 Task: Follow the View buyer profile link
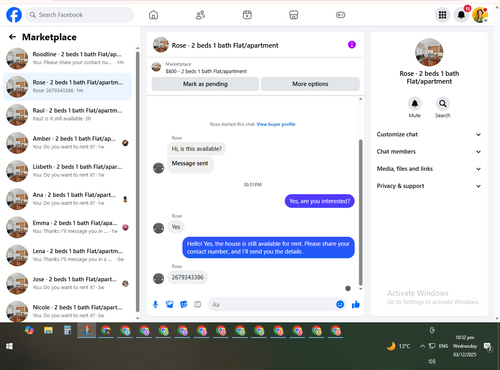[x=276, y=124]
